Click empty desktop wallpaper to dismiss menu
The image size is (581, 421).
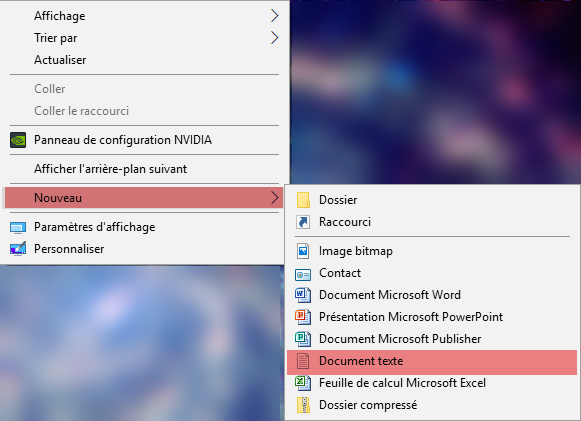click(x=434, y=93)
